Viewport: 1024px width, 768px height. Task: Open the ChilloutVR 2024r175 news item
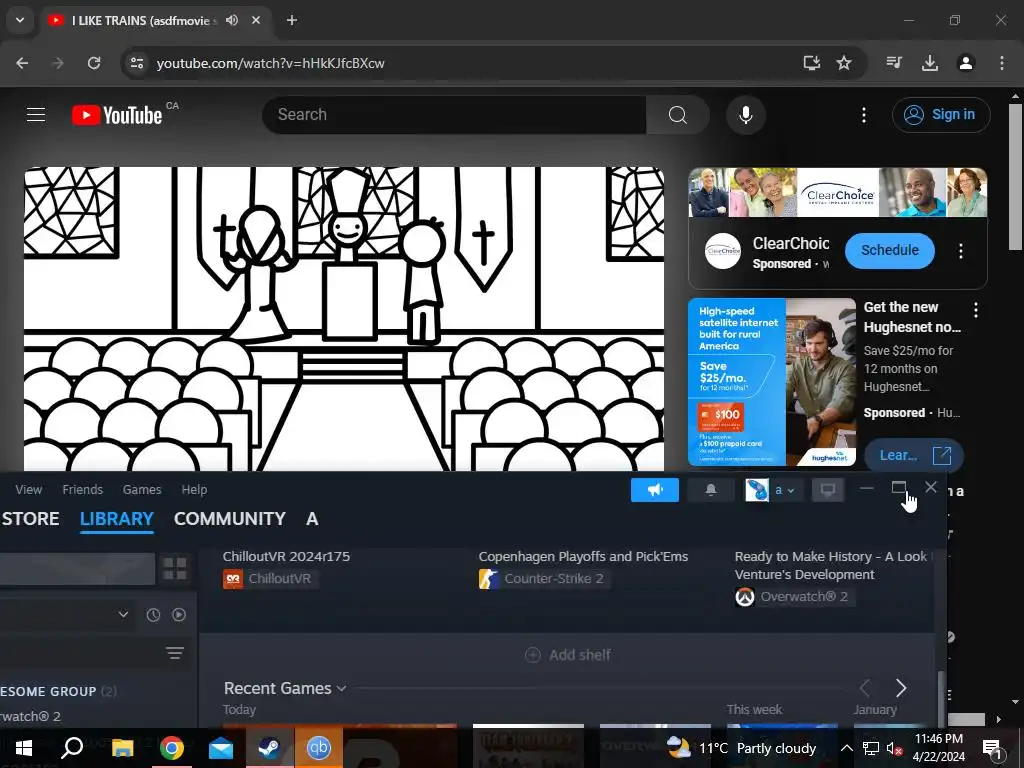(286, 556)
